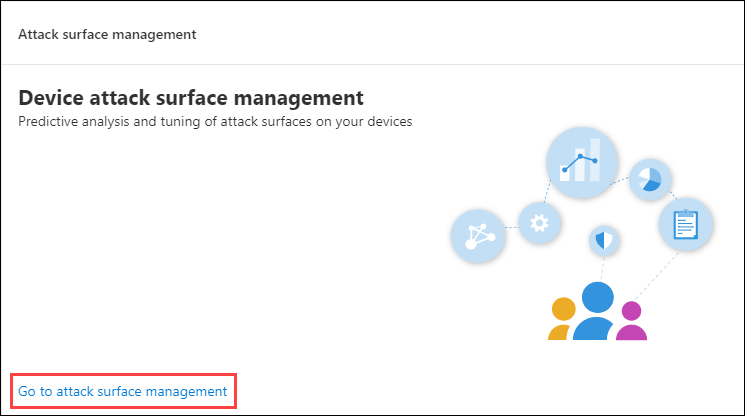
Task: Click dashed line between bar chart and pie chart
Action: pos(620,180)
